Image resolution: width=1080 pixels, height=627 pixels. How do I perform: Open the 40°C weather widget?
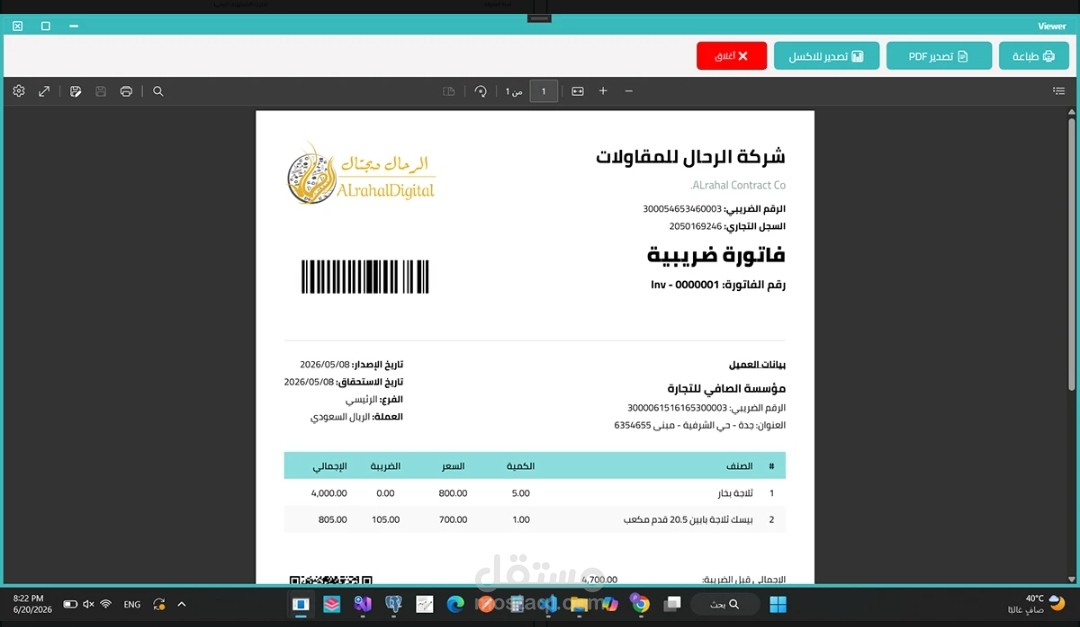(x=1037, y=604)
